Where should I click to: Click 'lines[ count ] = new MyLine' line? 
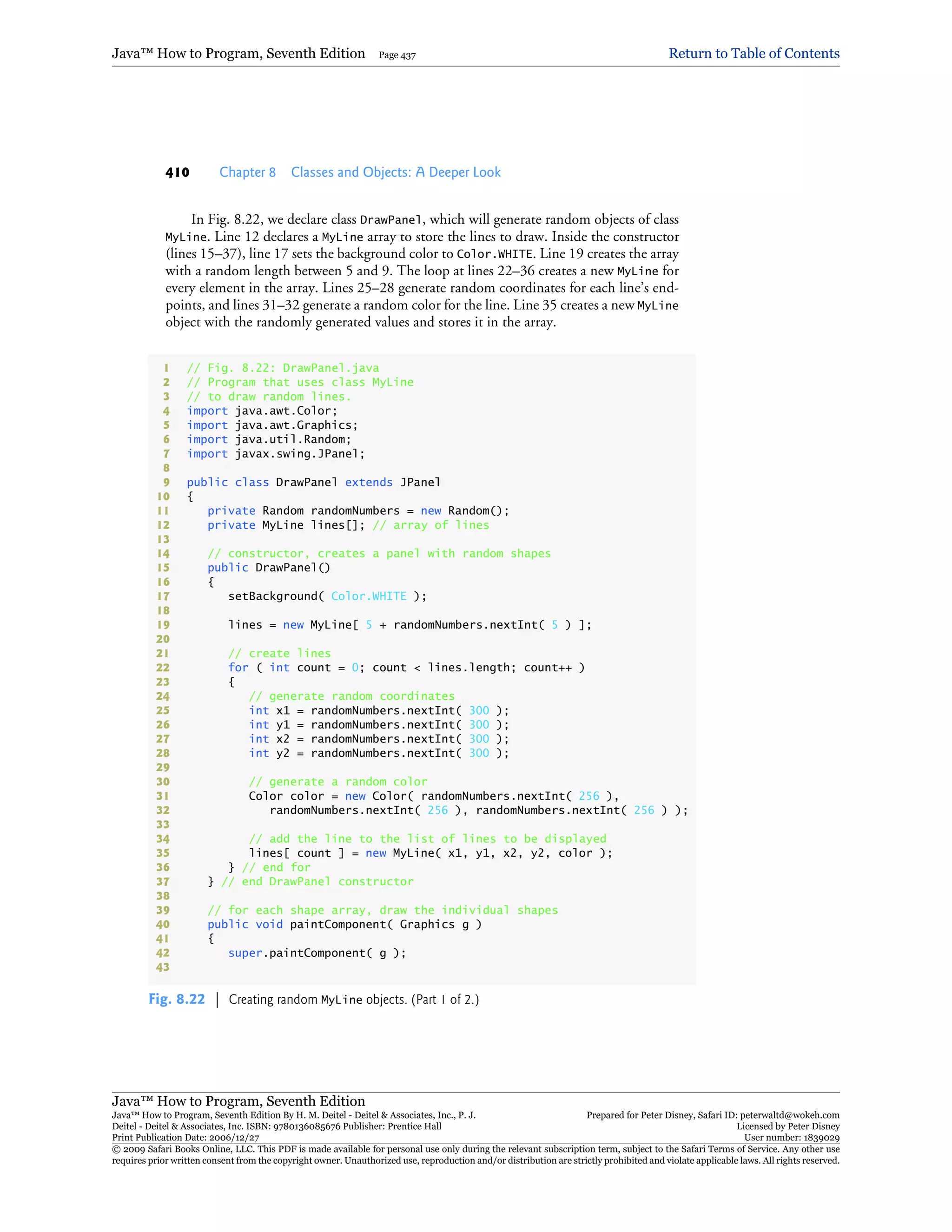pyautogui.click(x=430, y=853)
